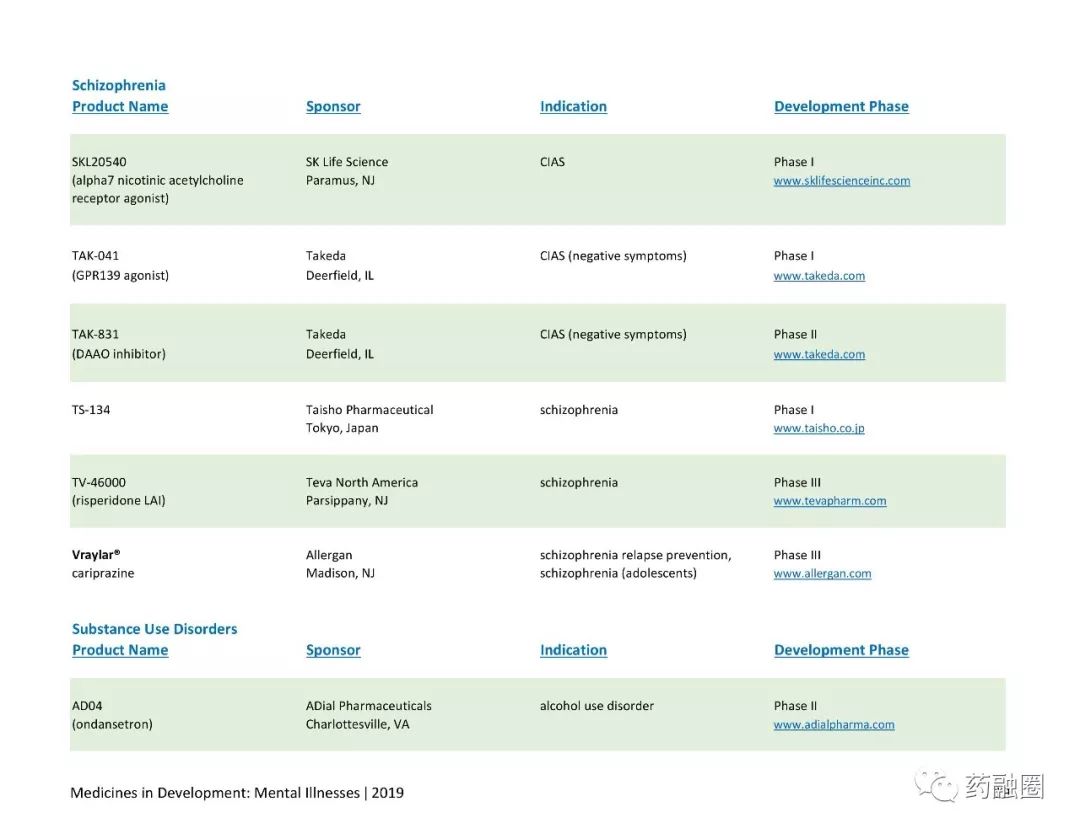
Task: Click the Schizophrenia Product Name column header
Action: (x=120, y=106)
